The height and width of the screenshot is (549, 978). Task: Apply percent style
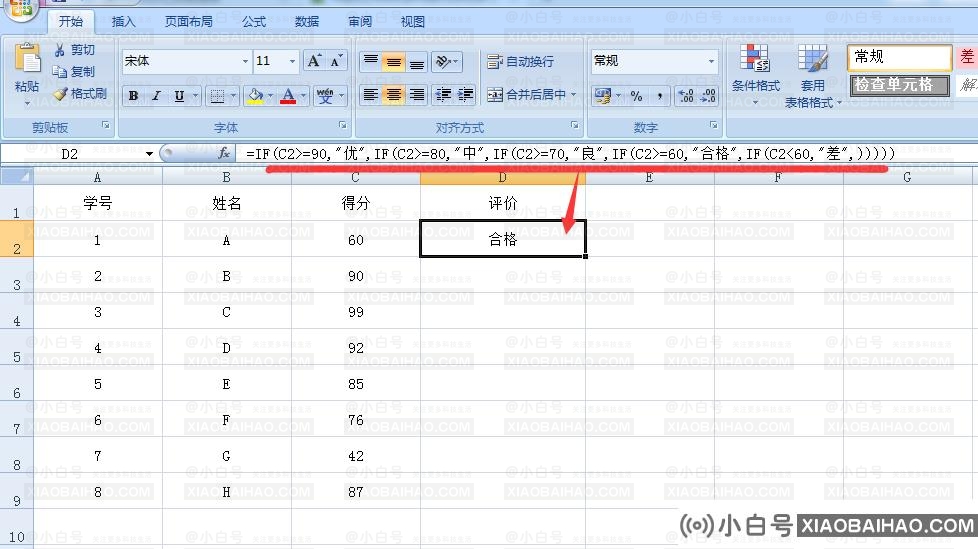pyautogui.click(x=636, y=95)
